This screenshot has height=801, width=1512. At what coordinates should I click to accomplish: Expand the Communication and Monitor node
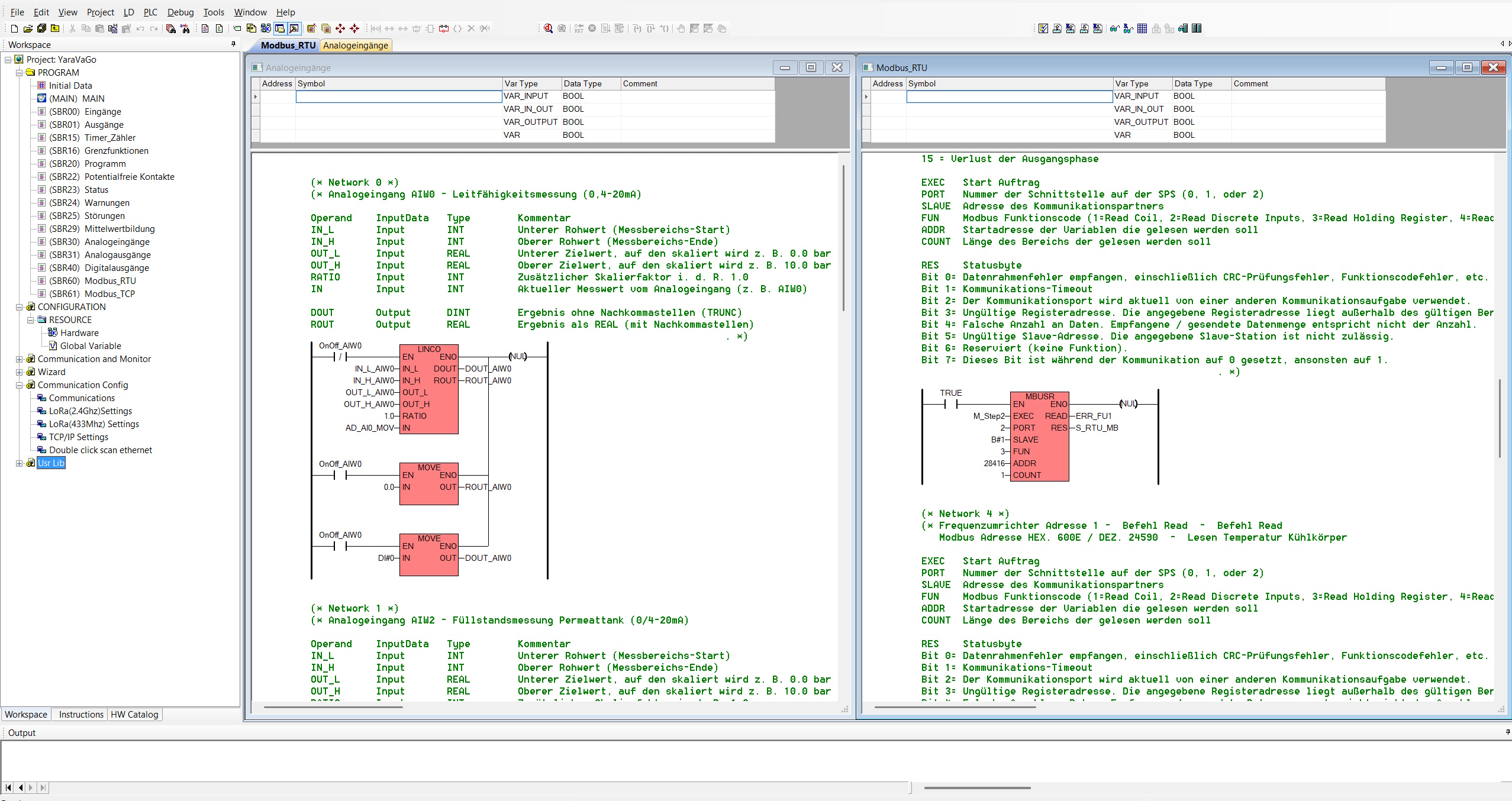(19, 359)
